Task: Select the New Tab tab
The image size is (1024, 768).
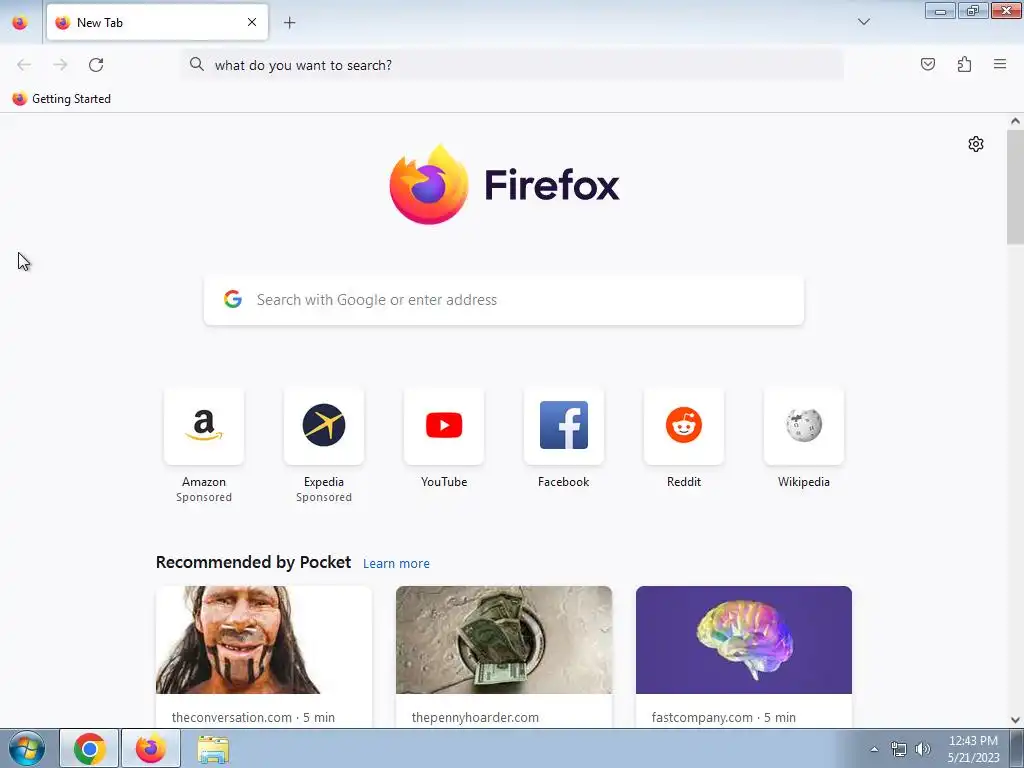Action: coord(157,22)
